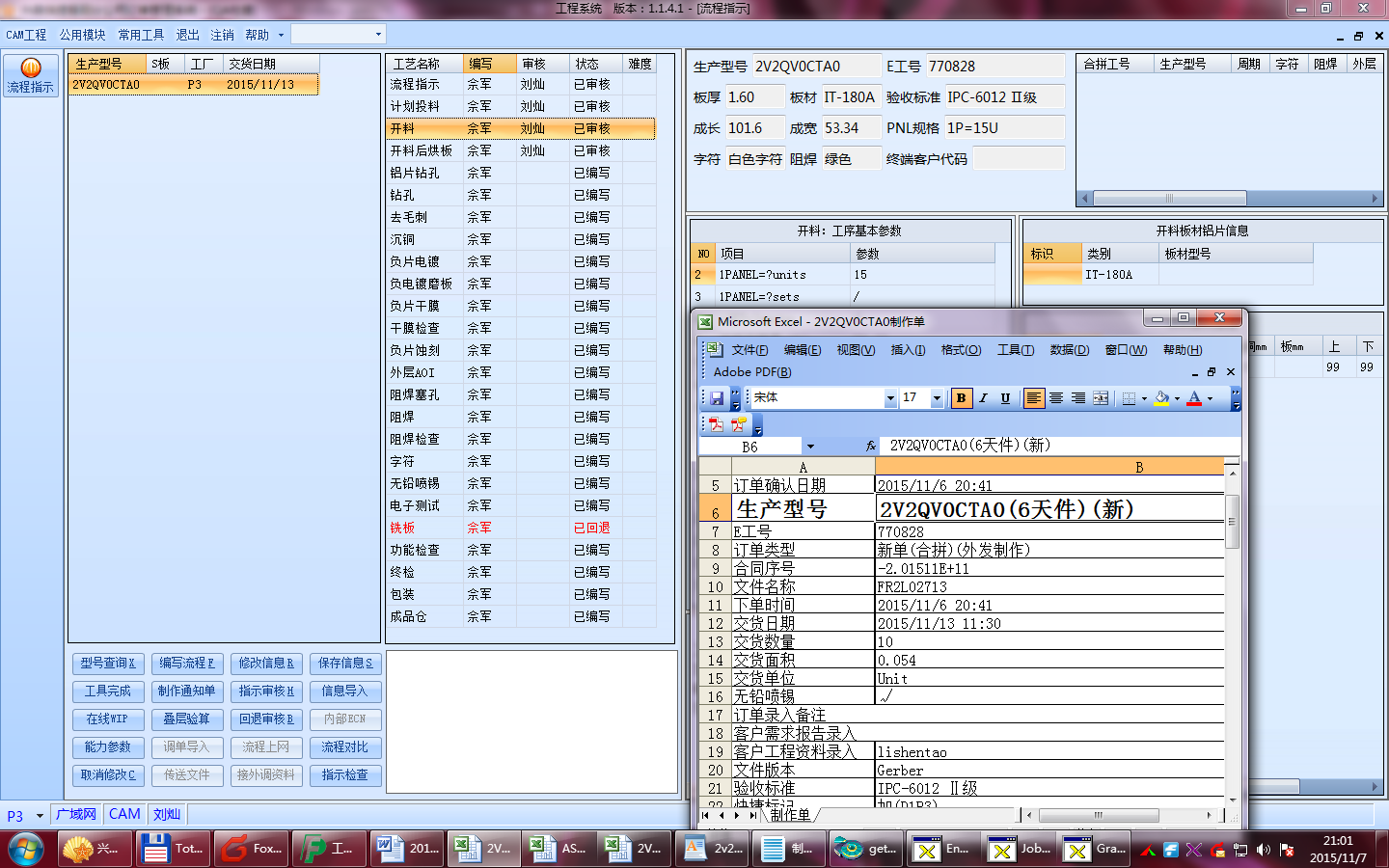Screen dimensions: 1389x868
Task: Click Merge and Center icon in Excel
Action: click(1101, 397)
